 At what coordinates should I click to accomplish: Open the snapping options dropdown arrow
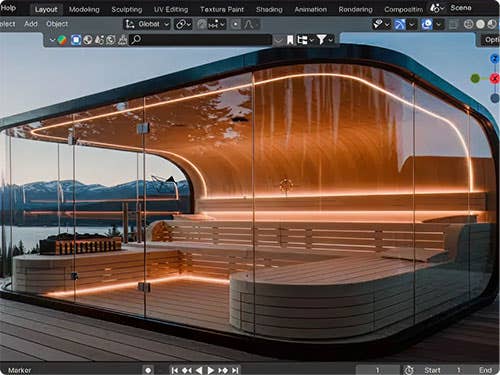[x=222, y=24]
